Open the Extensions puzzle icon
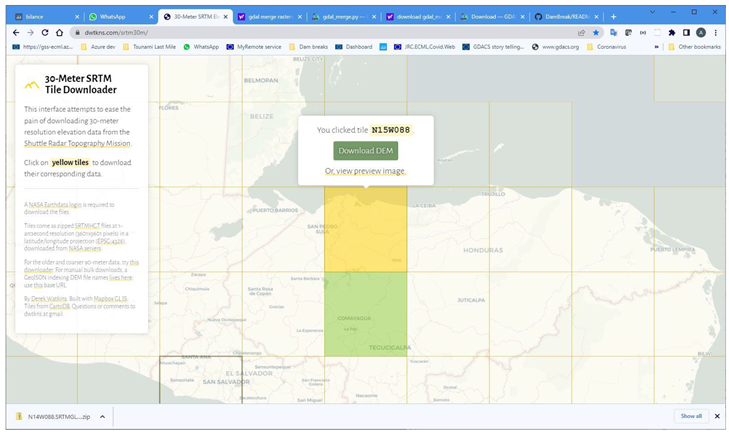The width and height of the screenshot is (729, 434). coord(670,32)
